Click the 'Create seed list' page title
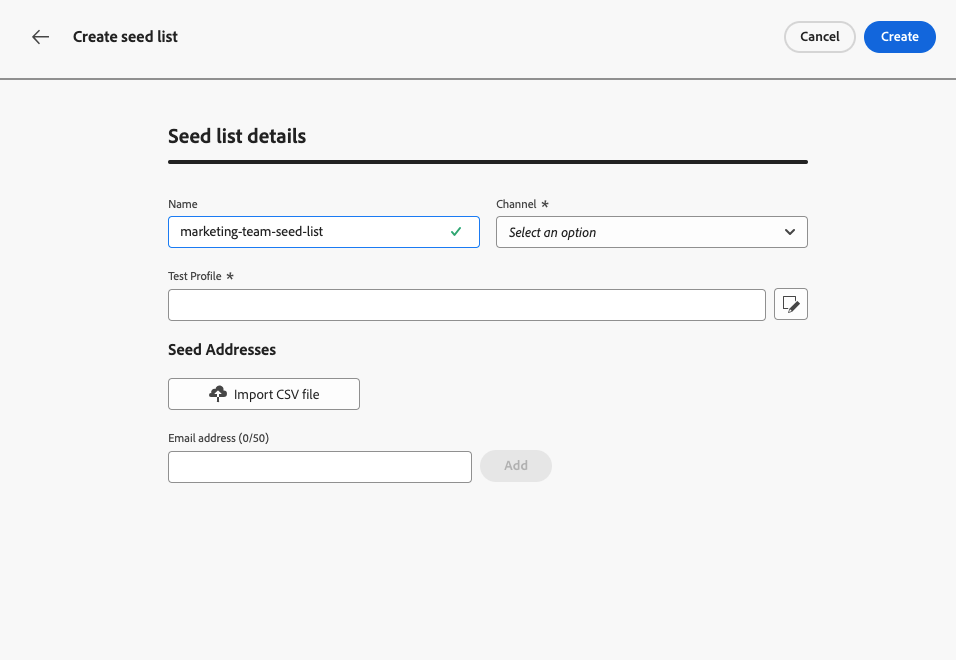956x660 pixels. [125, 37]
